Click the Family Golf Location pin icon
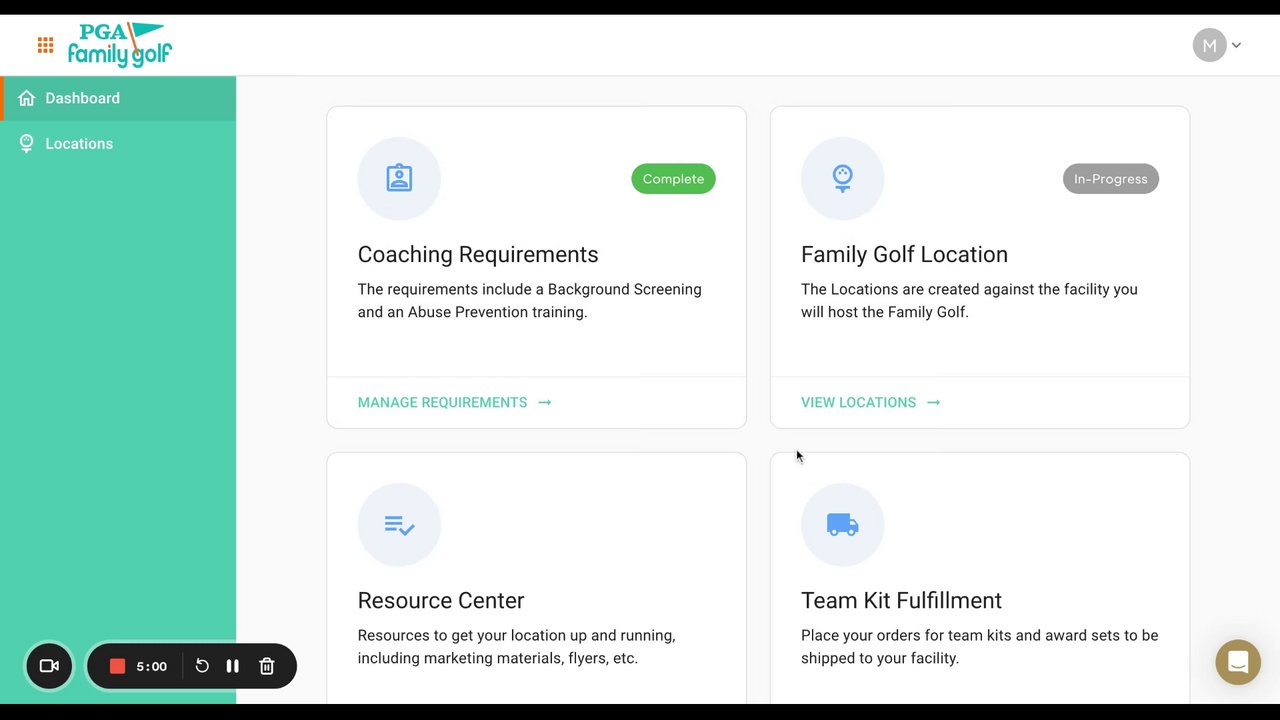The width and height of the screenshot is (1280, 720). point(842,178)
